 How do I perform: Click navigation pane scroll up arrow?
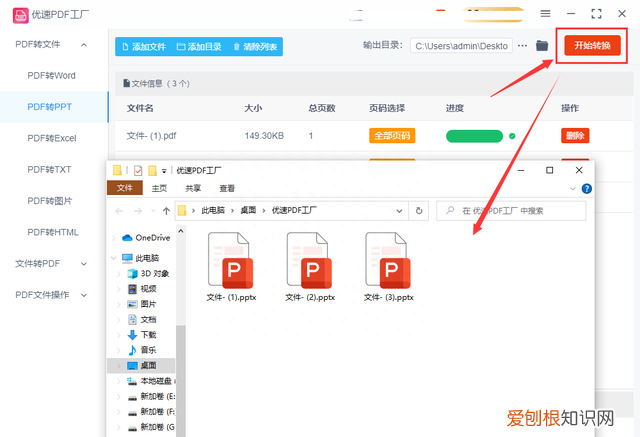[x=181, y=231]
